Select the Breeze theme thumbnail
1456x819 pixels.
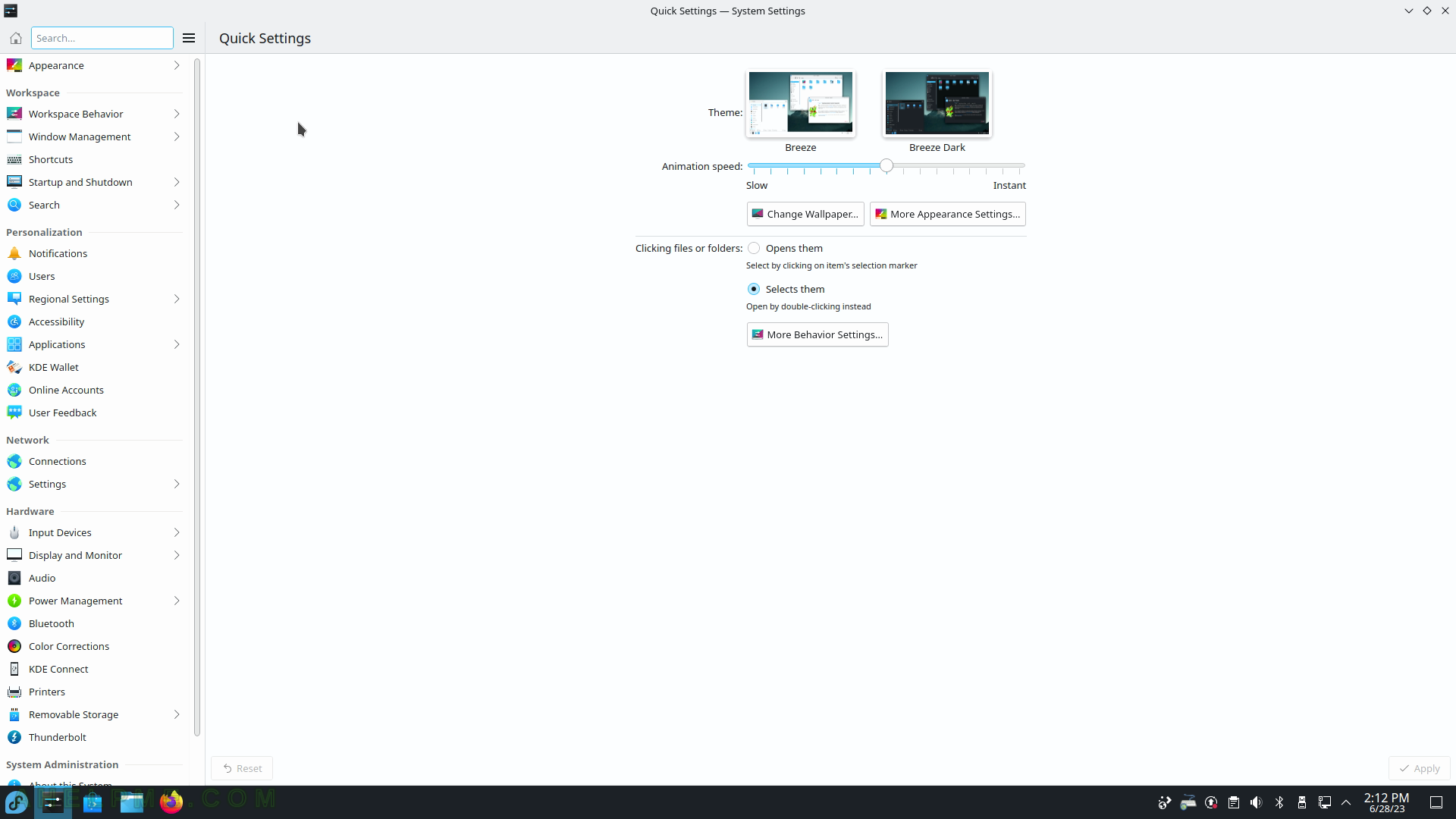801,103
